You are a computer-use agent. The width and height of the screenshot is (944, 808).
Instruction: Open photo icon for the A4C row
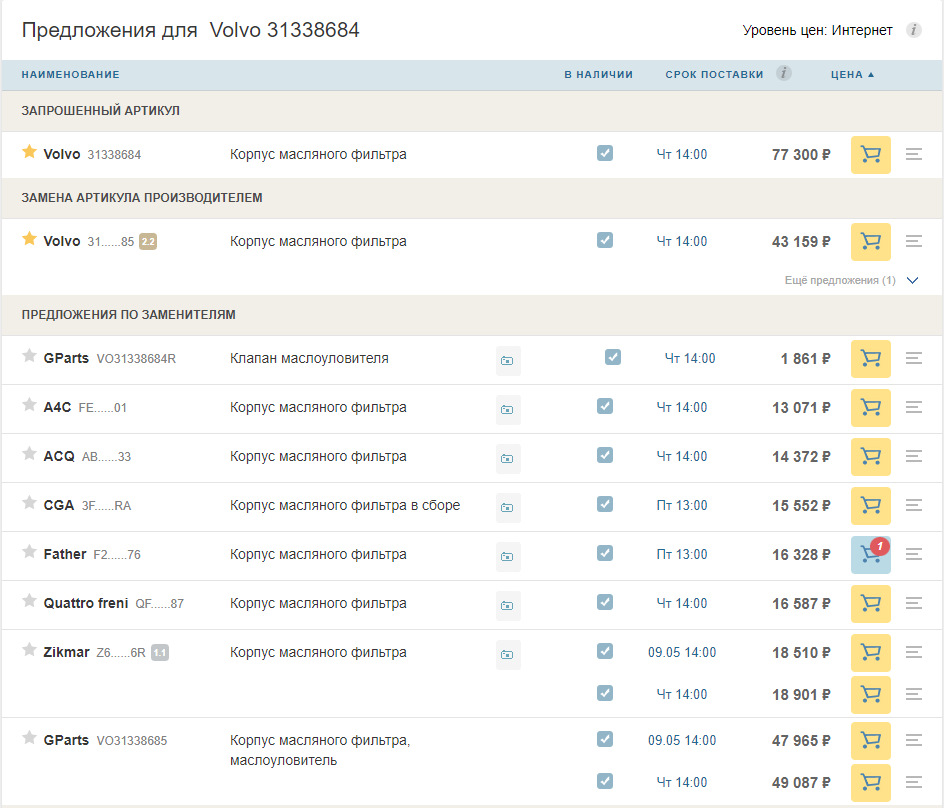[x=508, y=409]
